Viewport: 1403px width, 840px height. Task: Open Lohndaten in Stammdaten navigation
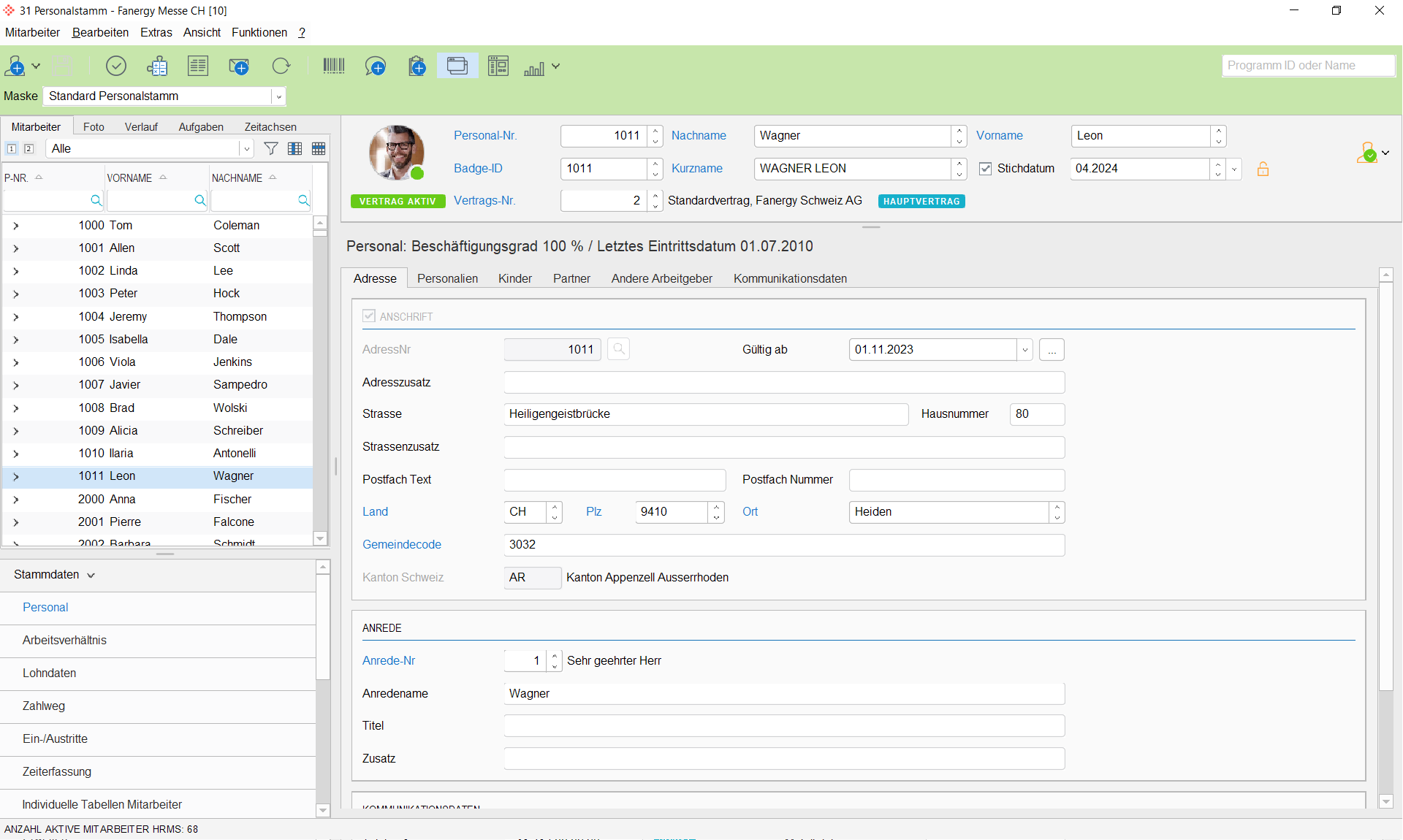pyautogui.click(x=49, y=673)
